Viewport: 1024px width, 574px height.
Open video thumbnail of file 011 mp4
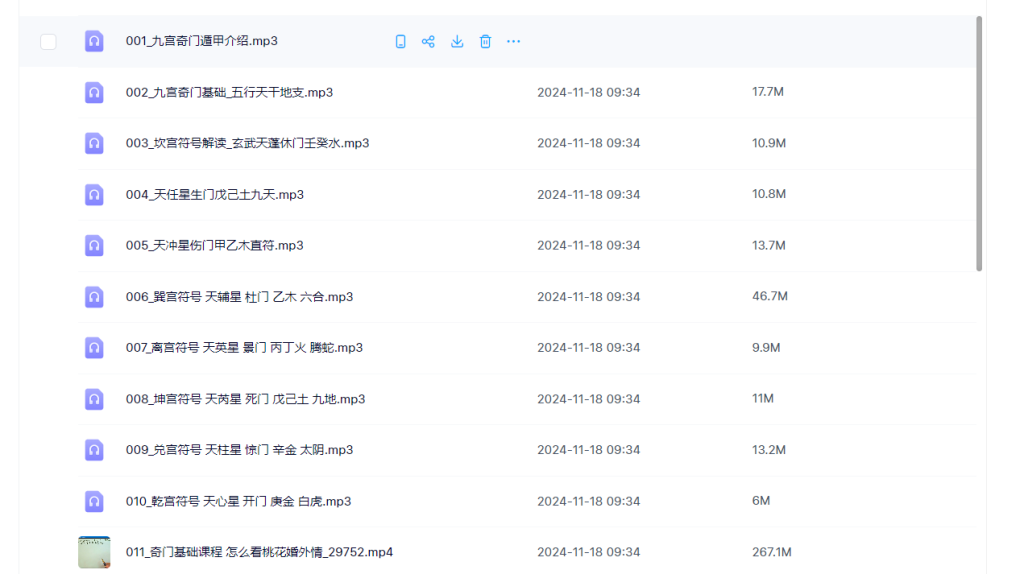(94, 552)
